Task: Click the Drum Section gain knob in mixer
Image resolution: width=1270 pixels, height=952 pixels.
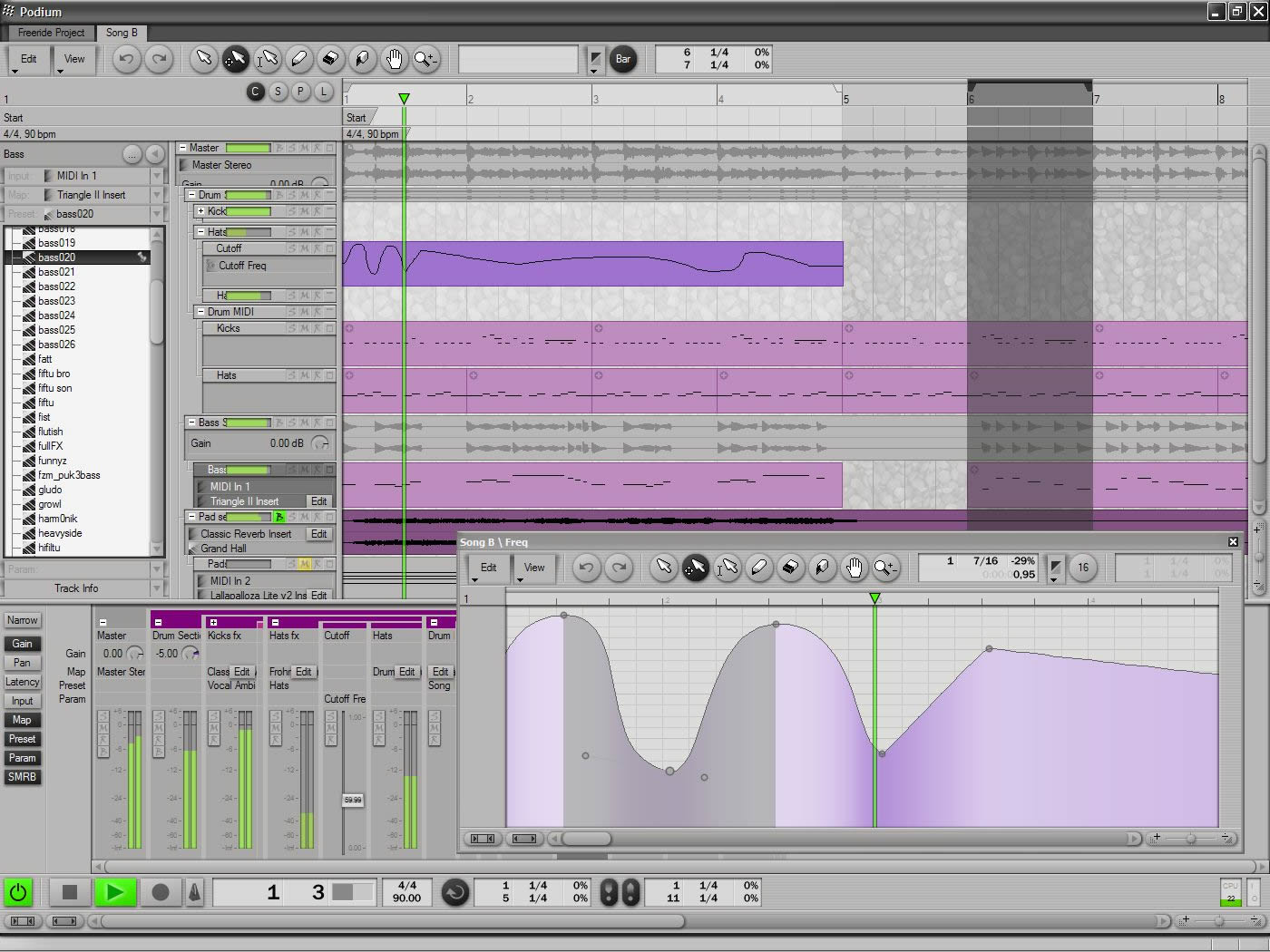Action: tap(190, 653)
